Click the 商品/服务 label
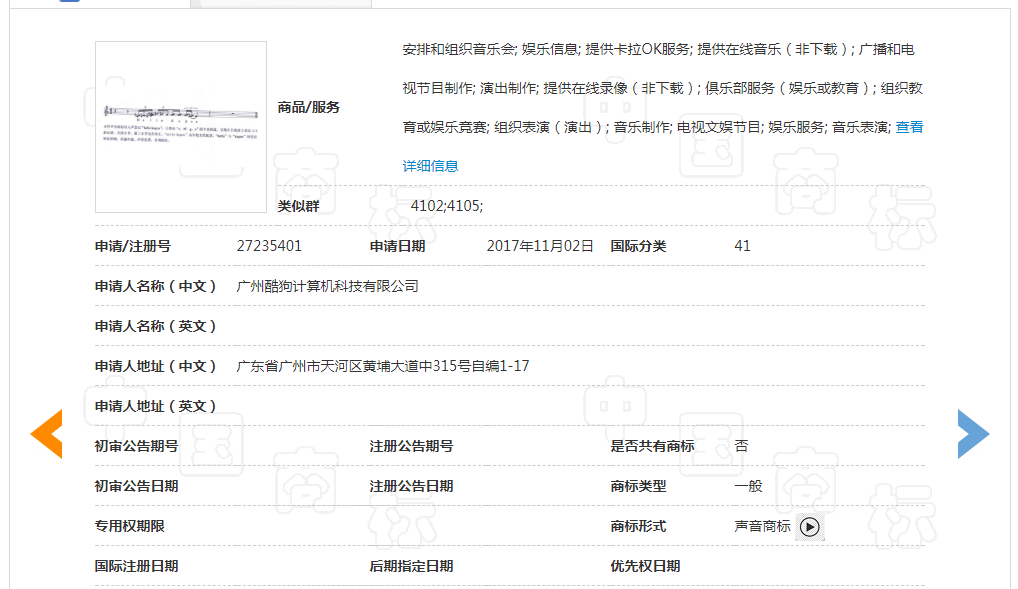The width and height of the screenshot is (1018, 589). click(308, 107)
